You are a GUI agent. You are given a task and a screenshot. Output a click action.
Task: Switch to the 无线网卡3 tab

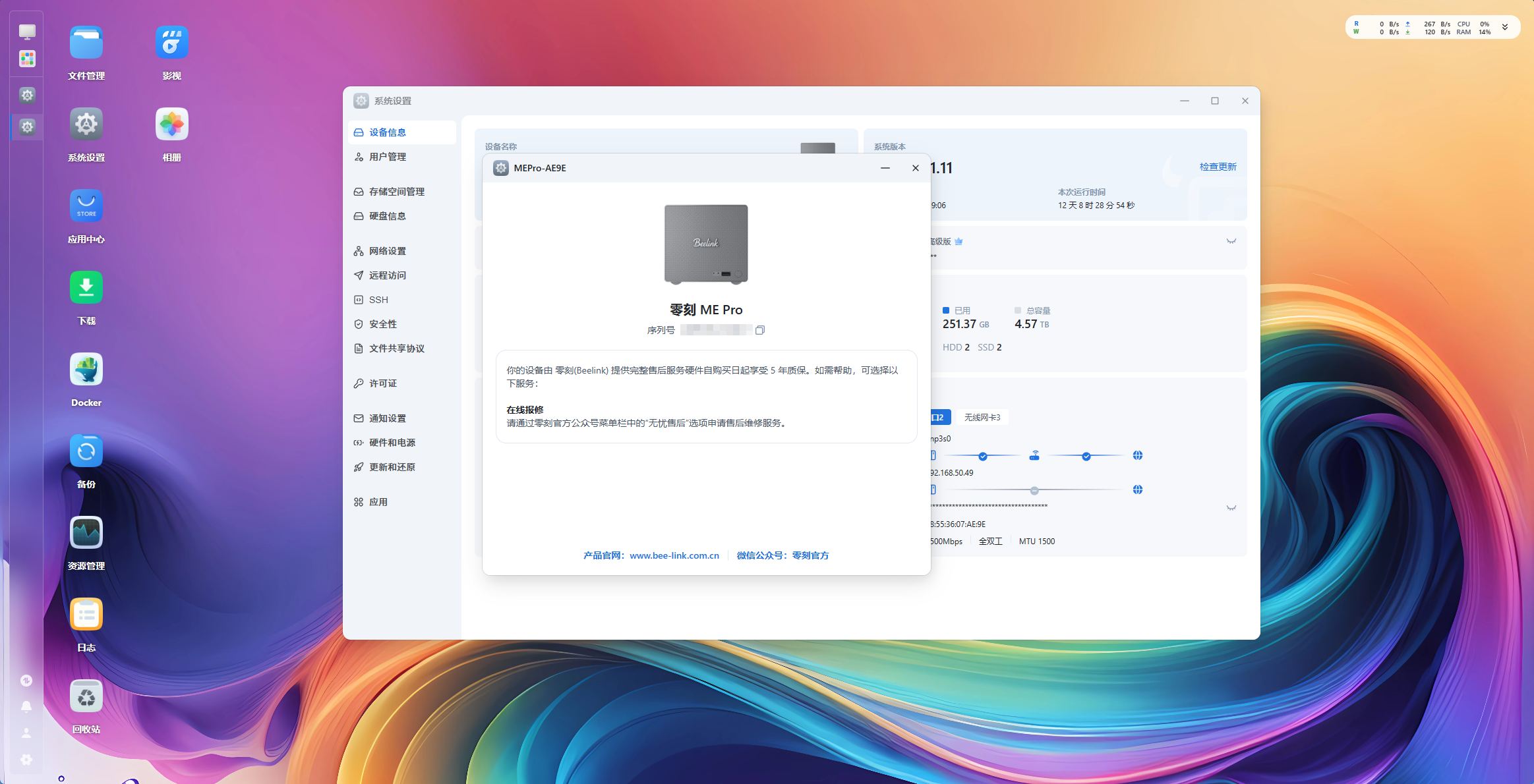[982, 416]
